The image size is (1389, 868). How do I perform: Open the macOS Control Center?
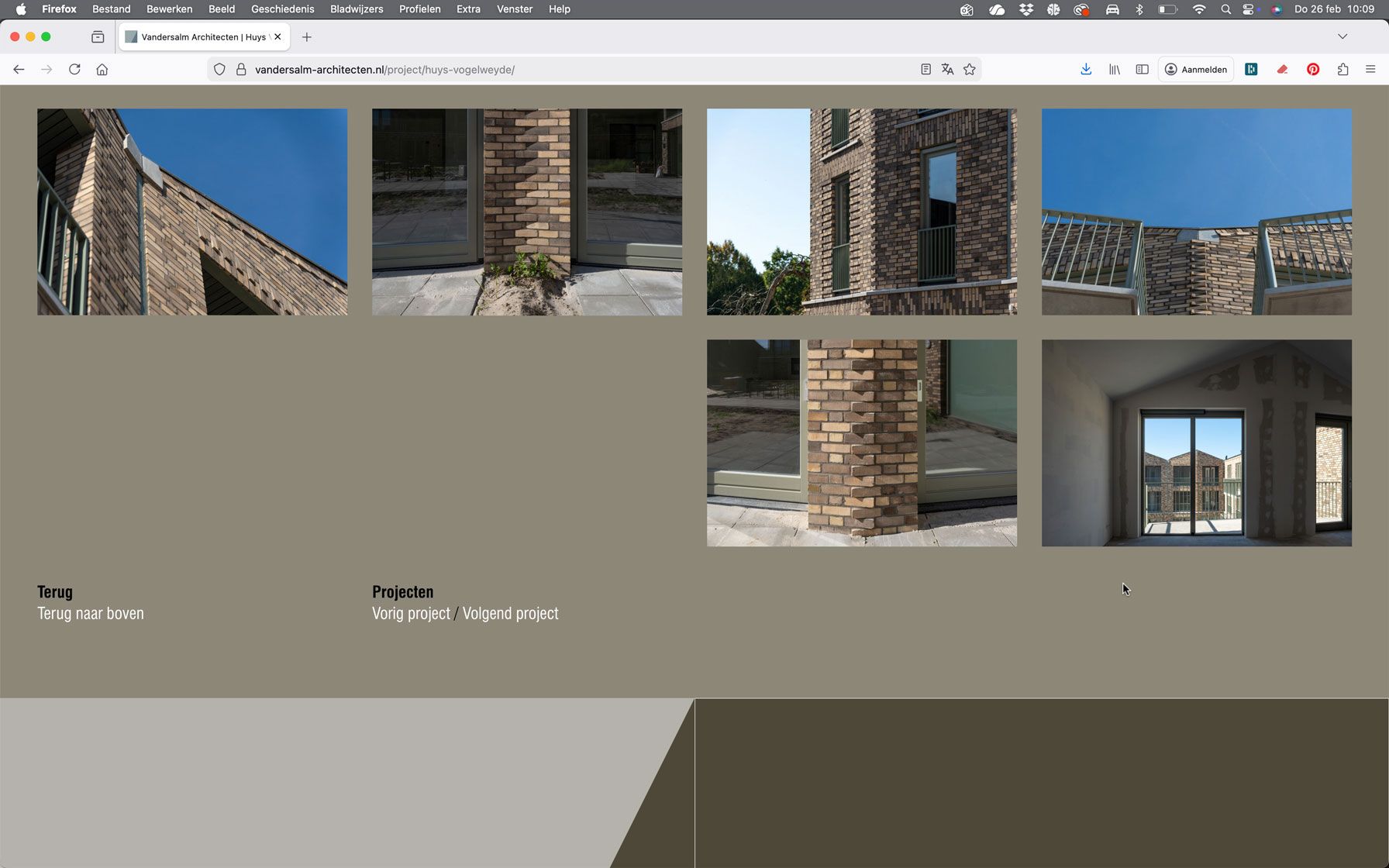pyautogui.click(x=1248, y=9)
